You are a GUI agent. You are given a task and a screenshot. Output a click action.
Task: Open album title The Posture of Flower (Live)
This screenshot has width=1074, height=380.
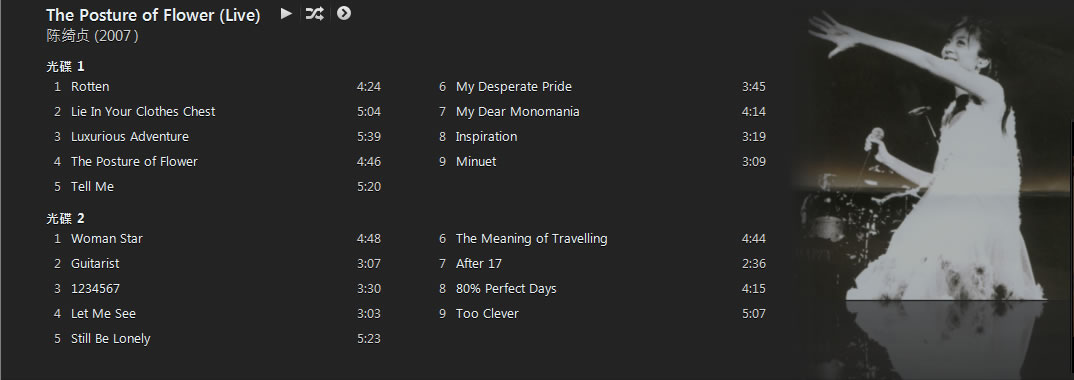tap(153, 15)
